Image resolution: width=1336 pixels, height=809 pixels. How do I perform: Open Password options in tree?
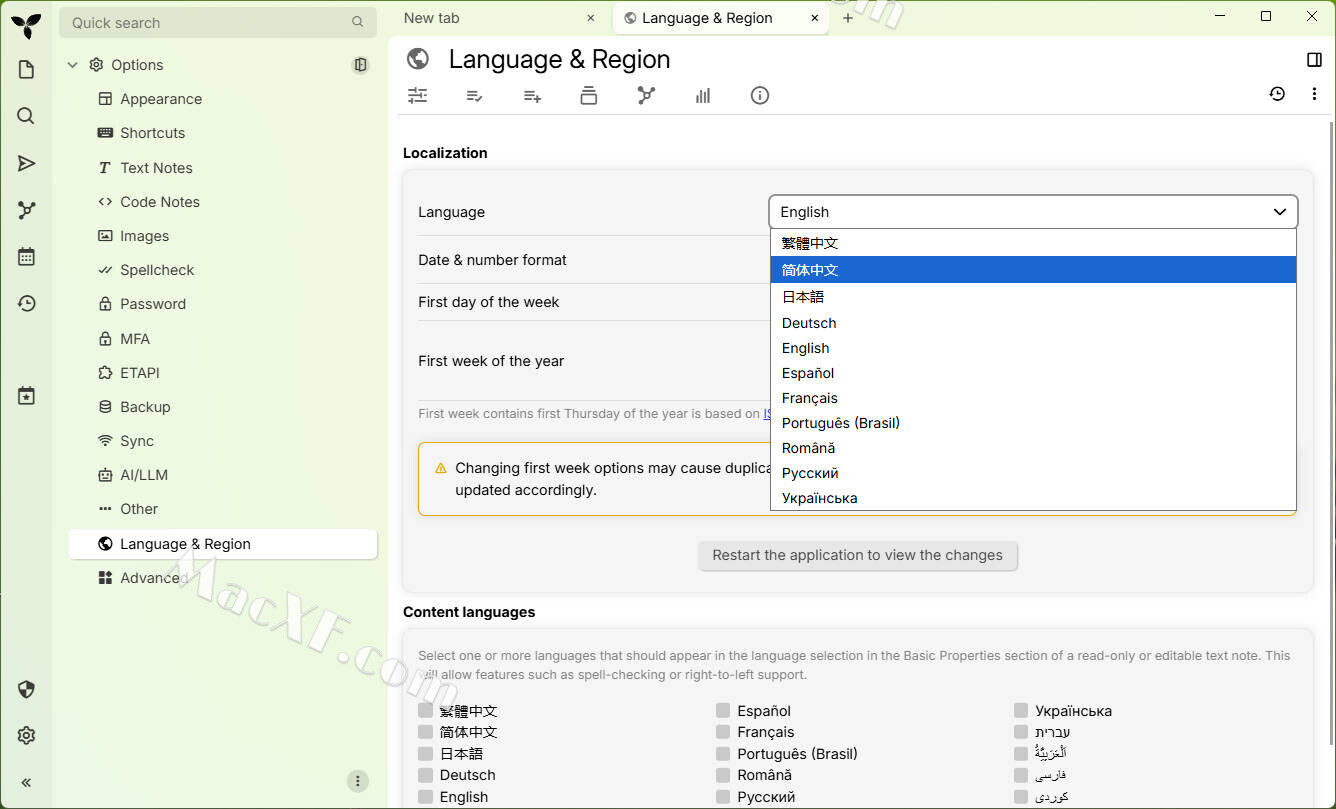pos(224,304)
